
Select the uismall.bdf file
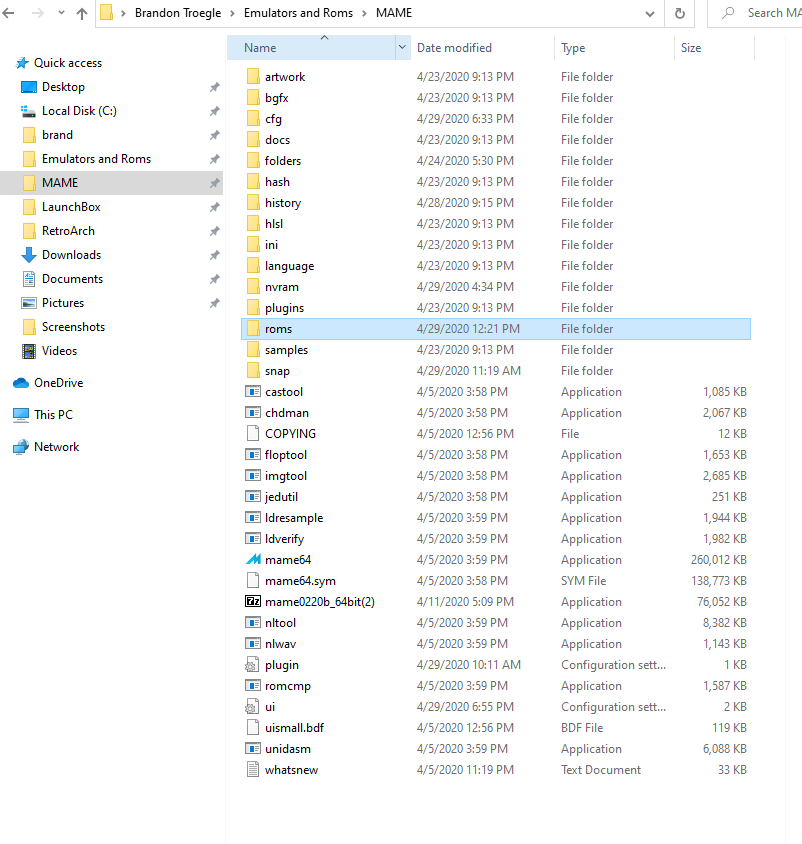(x=294, y=728)
